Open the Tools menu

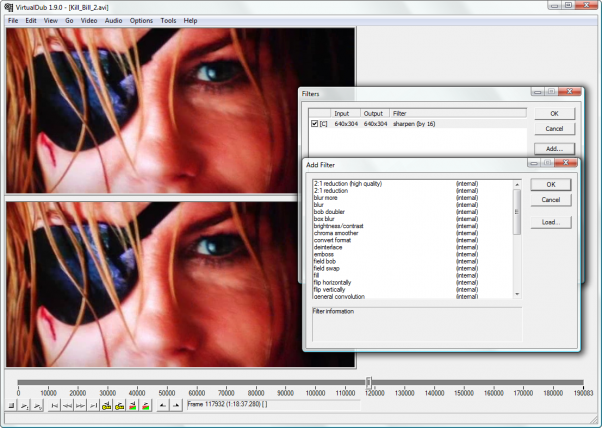click(168, 21)
